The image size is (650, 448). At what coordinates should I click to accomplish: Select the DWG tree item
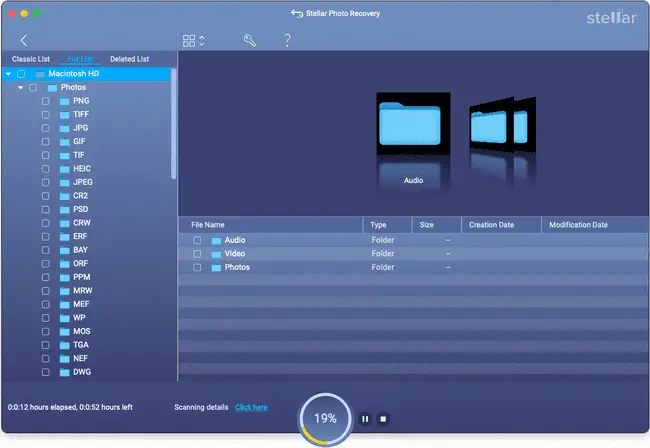pyautogui.click(x=82, y=372)
